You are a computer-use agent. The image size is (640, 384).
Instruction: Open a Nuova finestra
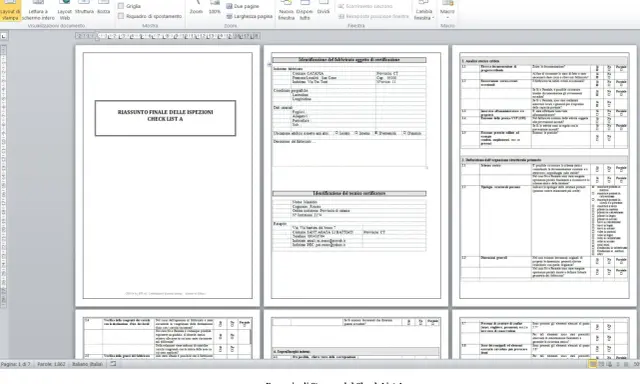point(286,10)
